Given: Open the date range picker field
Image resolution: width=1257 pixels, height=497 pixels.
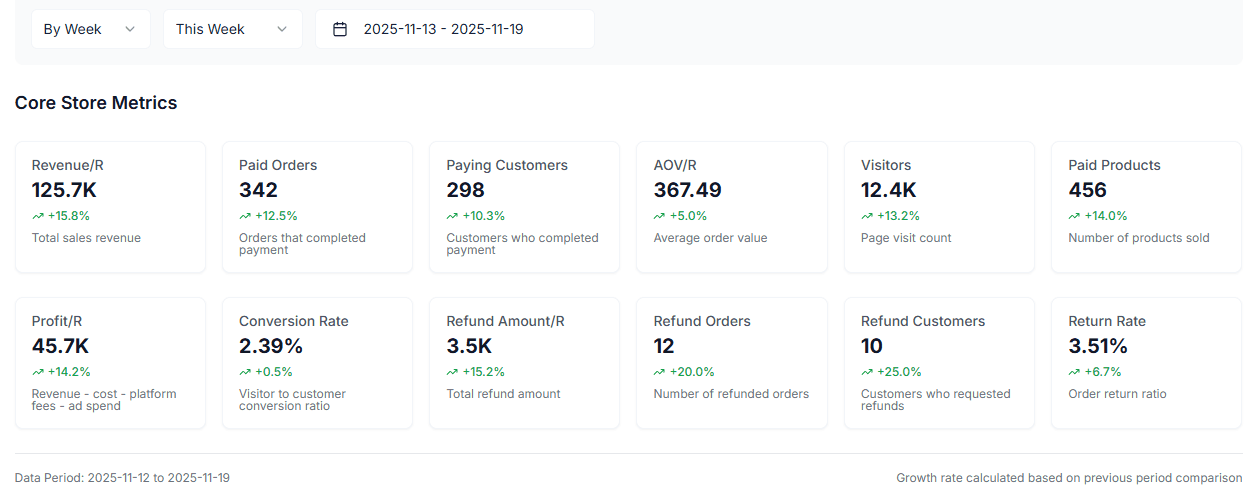Looking at the screenshot, I should 455,29.
